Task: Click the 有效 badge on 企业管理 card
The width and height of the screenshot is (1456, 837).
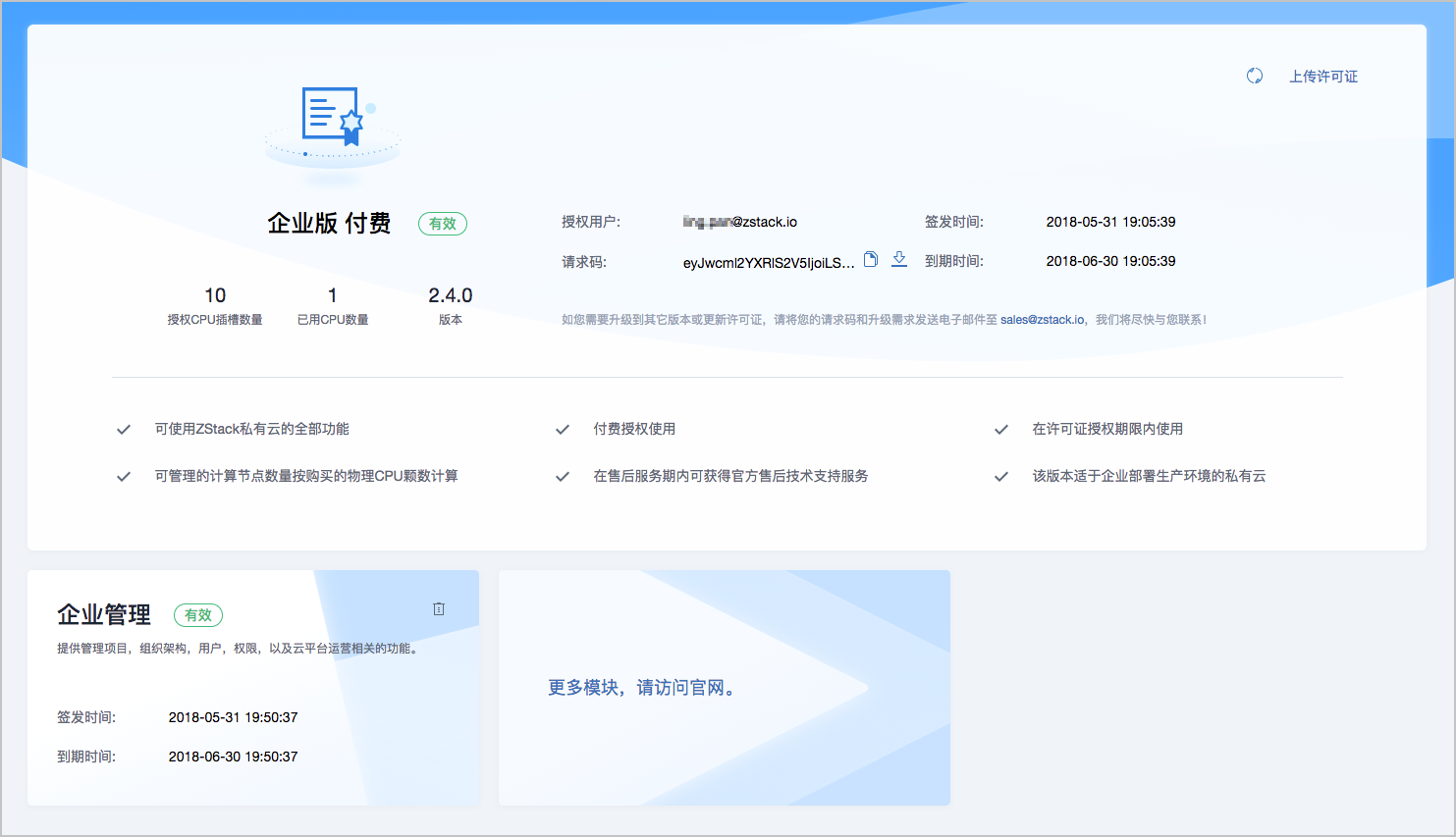Action: 198,615
